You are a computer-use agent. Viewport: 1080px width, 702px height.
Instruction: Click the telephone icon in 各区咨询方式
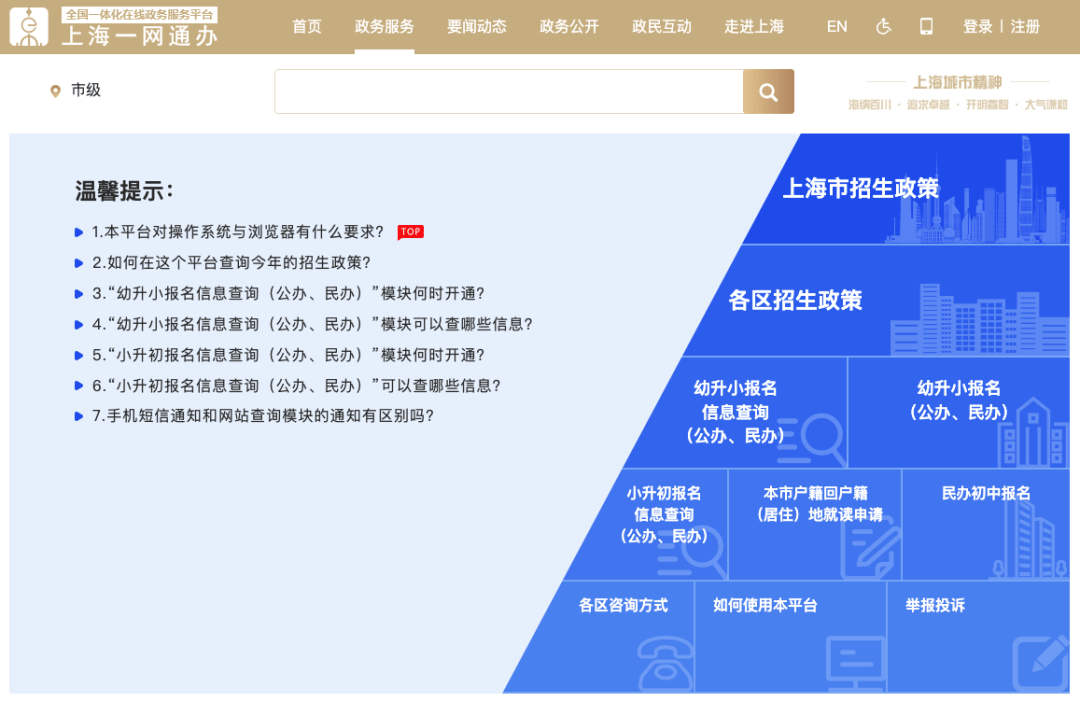coord(665,664)
